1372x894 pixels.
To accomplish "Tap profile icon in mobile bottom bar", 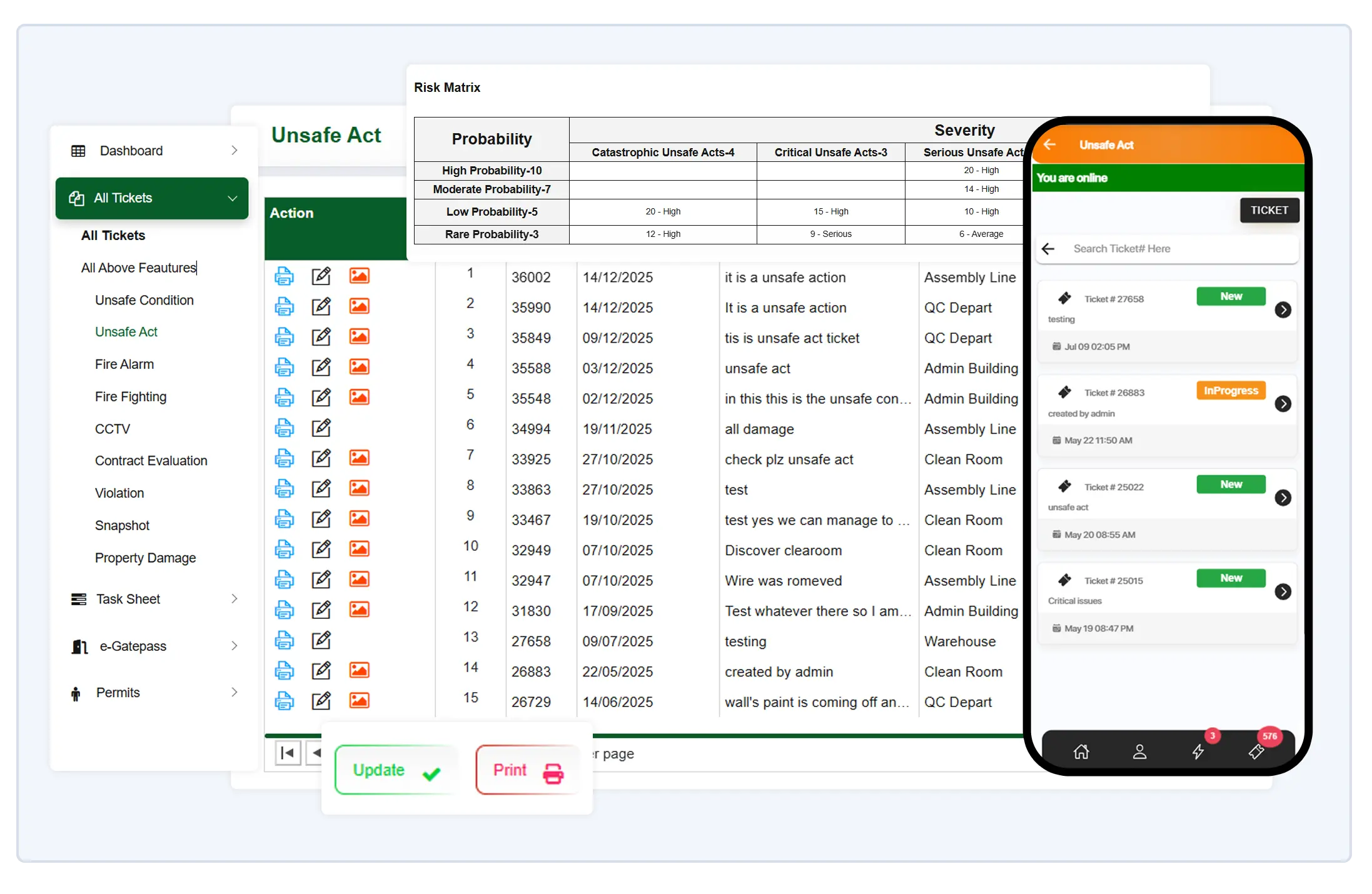I will (x=1139, y=751).
